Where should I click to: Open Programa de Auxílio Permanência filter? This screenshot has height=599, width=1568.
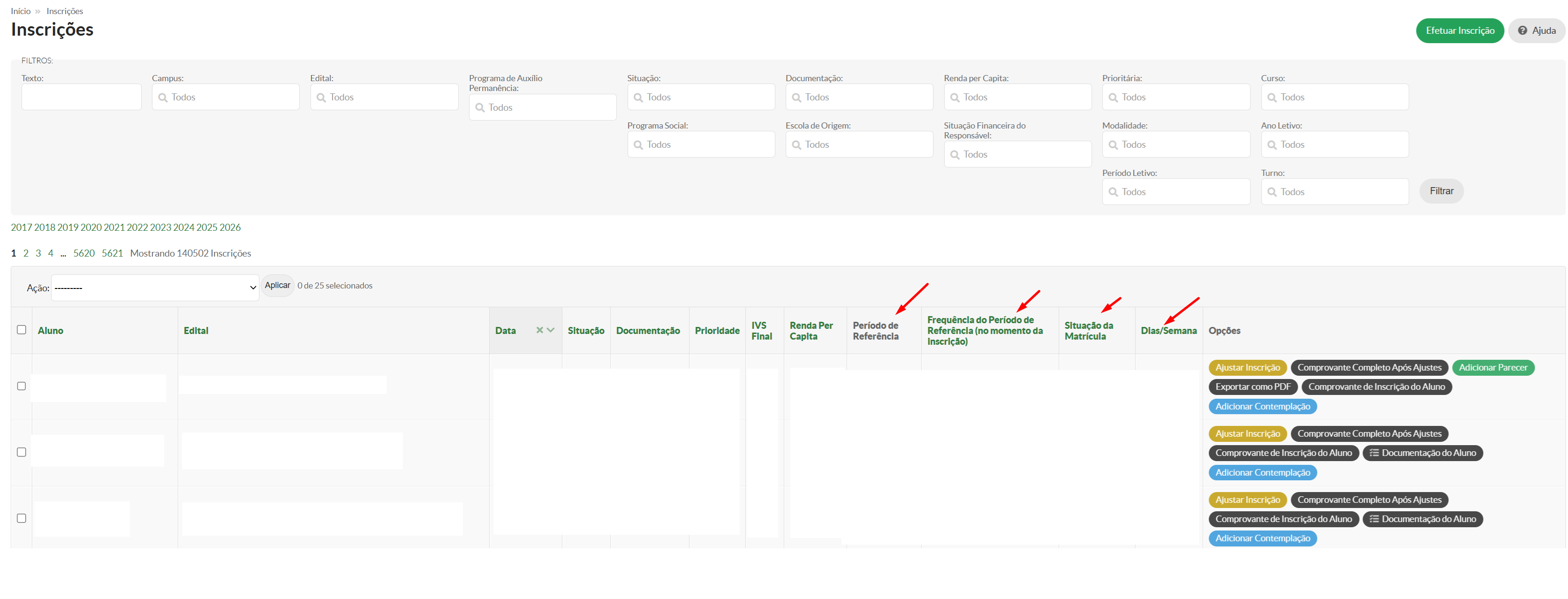(x=542, y=107)
